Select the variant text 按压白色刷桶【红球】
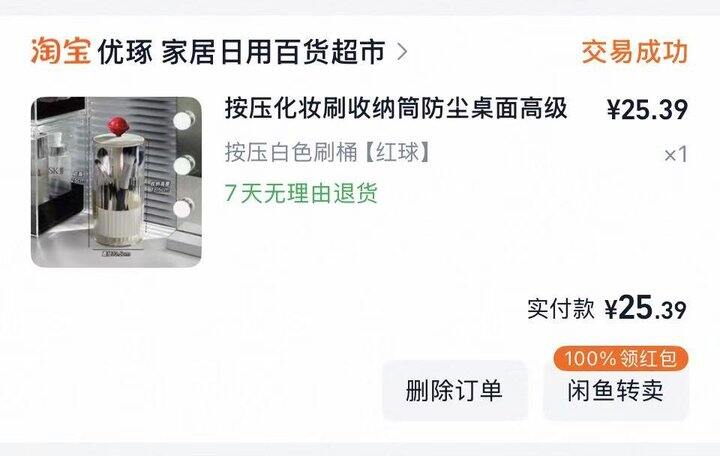This screenshot has height=456, width=720. 327,152
